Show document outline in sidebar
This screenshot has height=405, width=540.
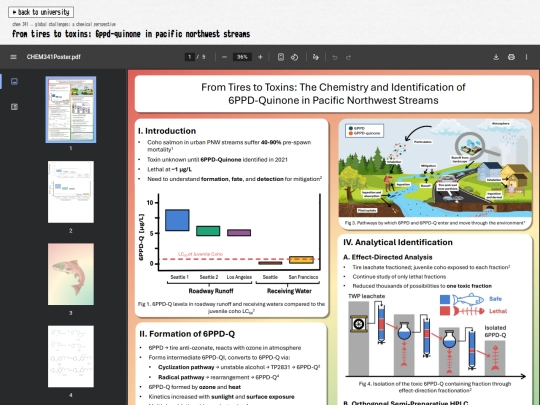pos(14,107)
